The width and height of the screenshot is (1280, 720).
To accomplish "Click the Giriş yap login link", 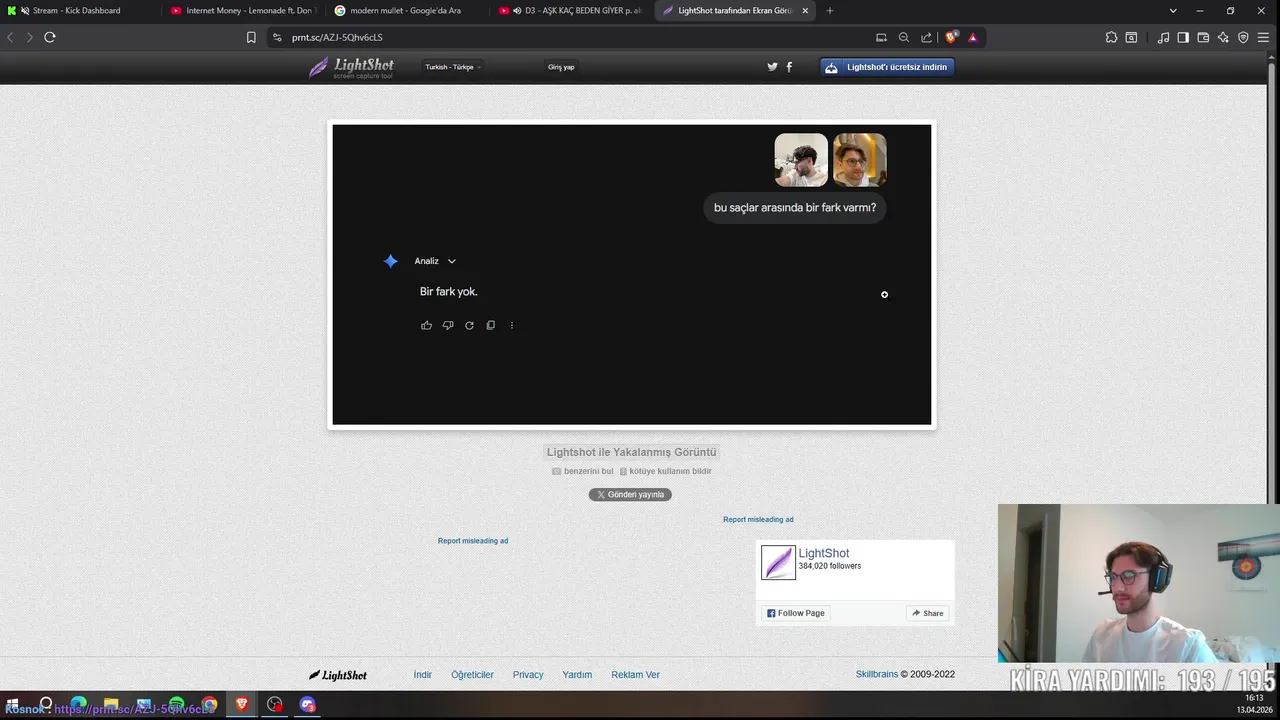I will [x=561, y=67].
